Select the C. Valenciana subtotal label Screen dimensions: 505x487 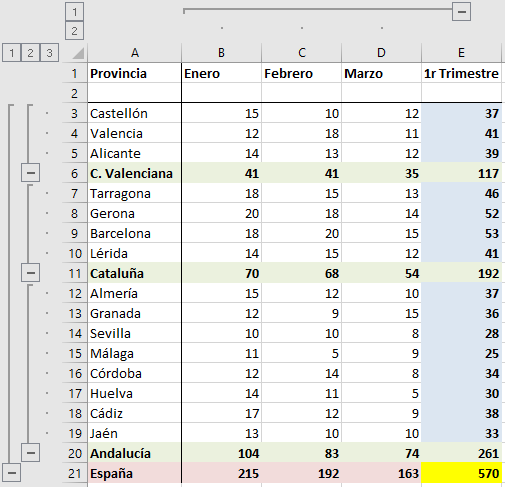(135, 173)
